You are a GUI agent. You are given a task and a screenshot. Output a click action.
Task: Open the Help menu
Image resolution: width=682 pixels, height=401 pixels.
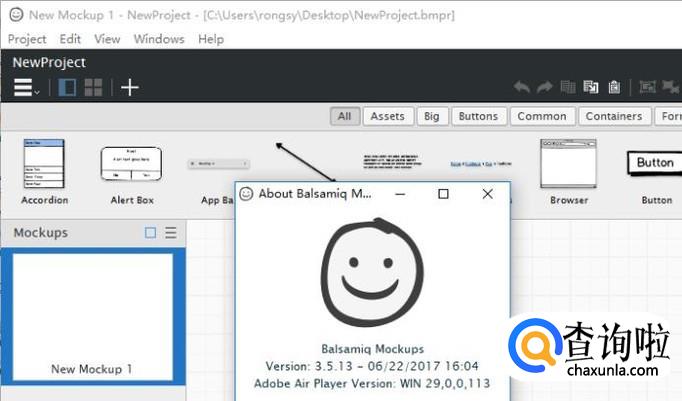[x=211, y=39]
